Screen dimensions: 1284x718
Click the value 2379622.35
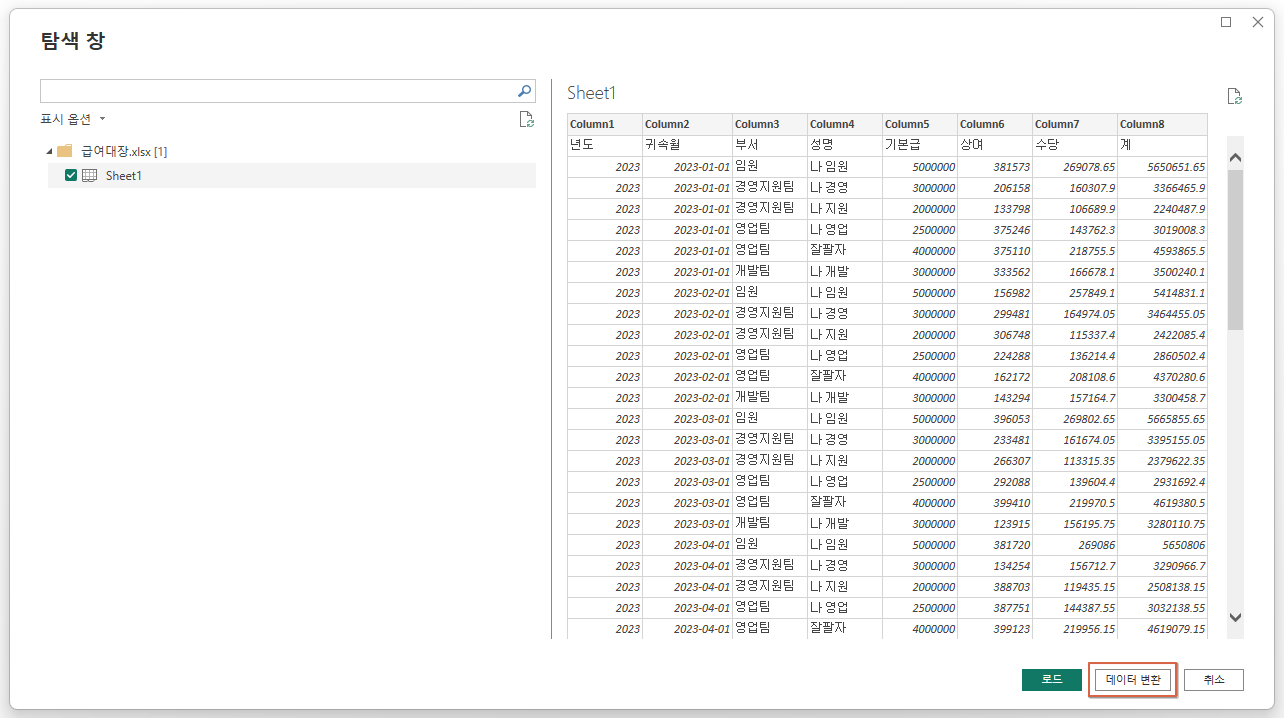(1175, 461)
